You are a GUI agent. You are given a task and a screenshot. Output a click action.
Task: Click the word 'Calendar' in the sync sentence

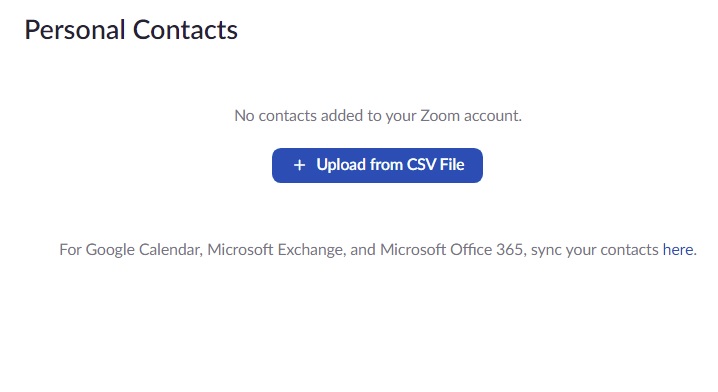coord(169,250)
